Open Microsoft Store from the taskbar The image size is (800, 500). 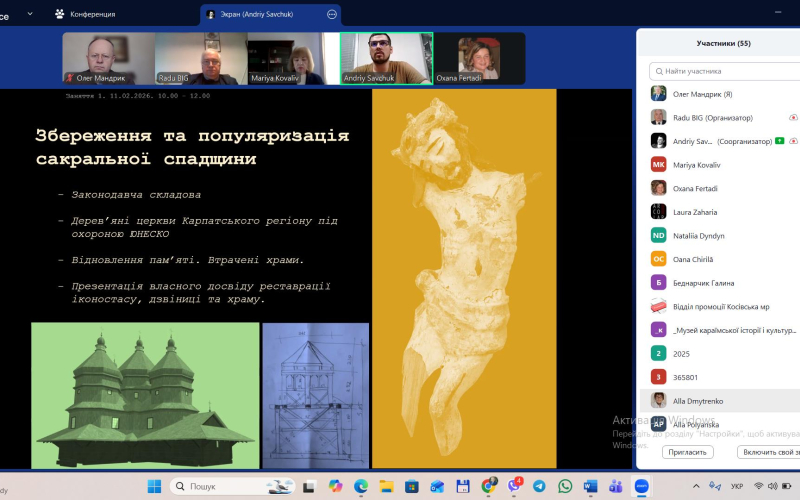click(x=412, y=486)
